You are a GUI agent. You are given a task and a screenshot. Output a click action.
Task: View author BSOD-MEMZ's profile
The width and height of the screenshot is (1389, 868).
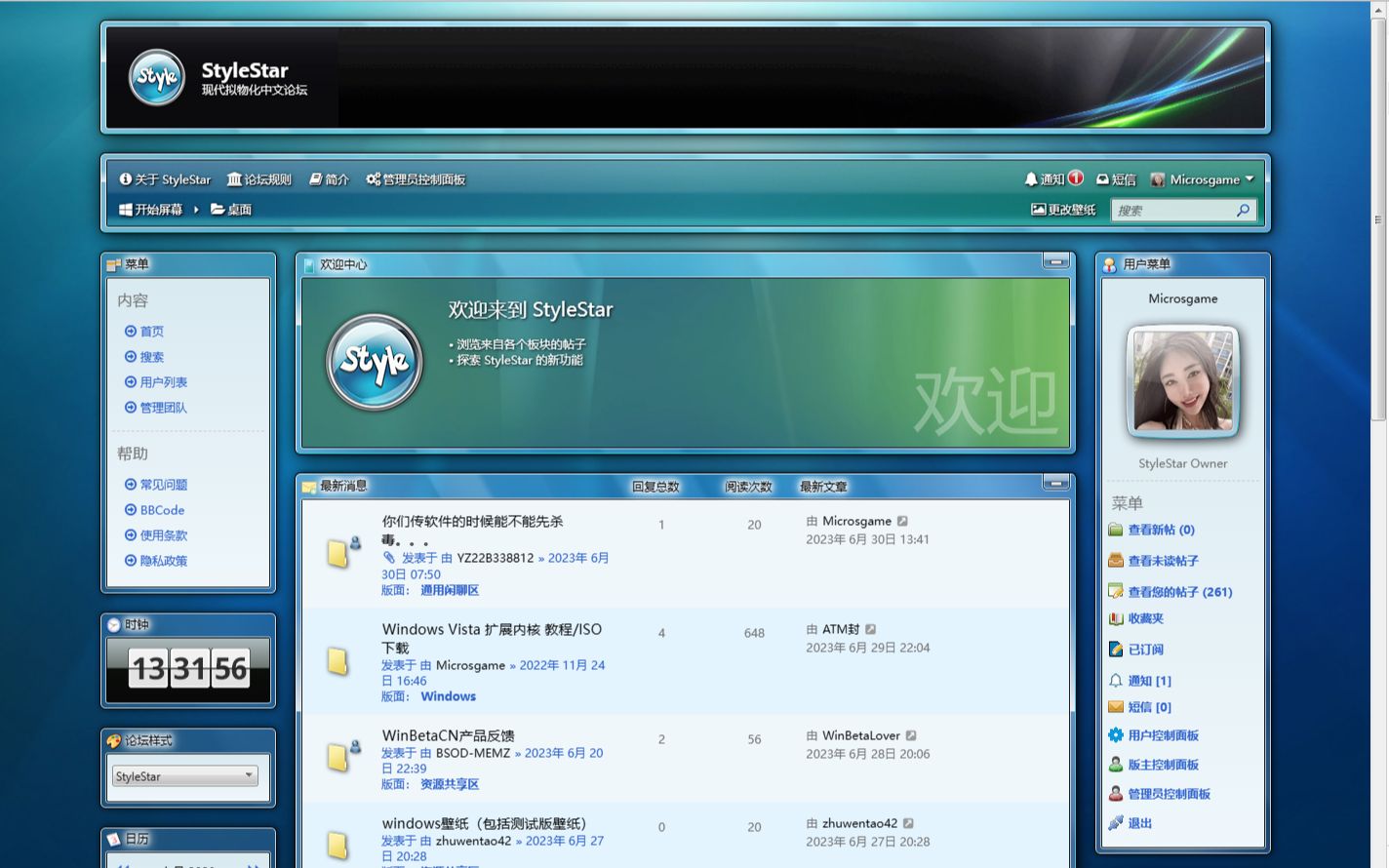tap(473, 753)
